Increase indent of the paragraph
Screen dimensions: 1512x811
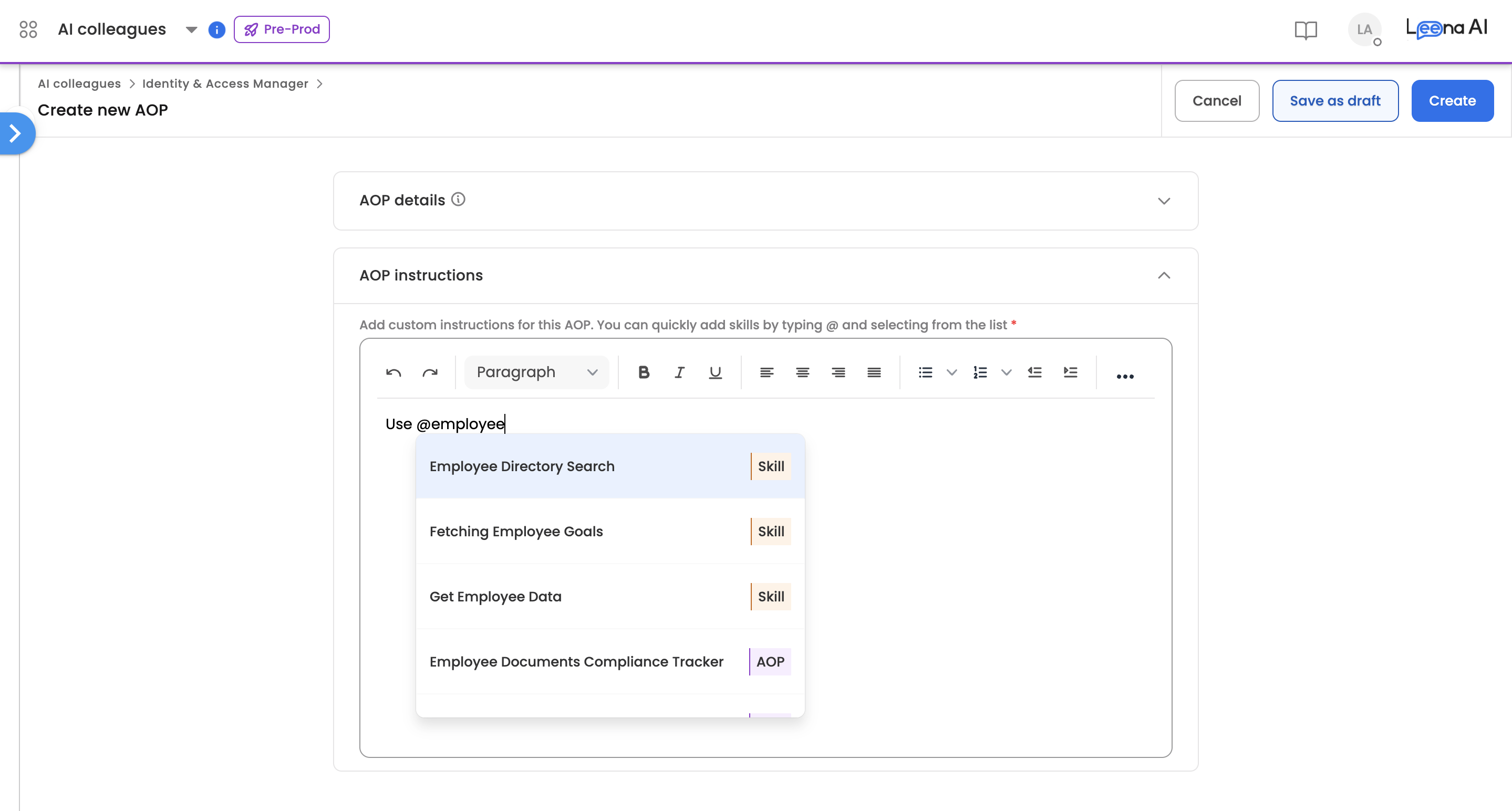tap(1070, 372)
